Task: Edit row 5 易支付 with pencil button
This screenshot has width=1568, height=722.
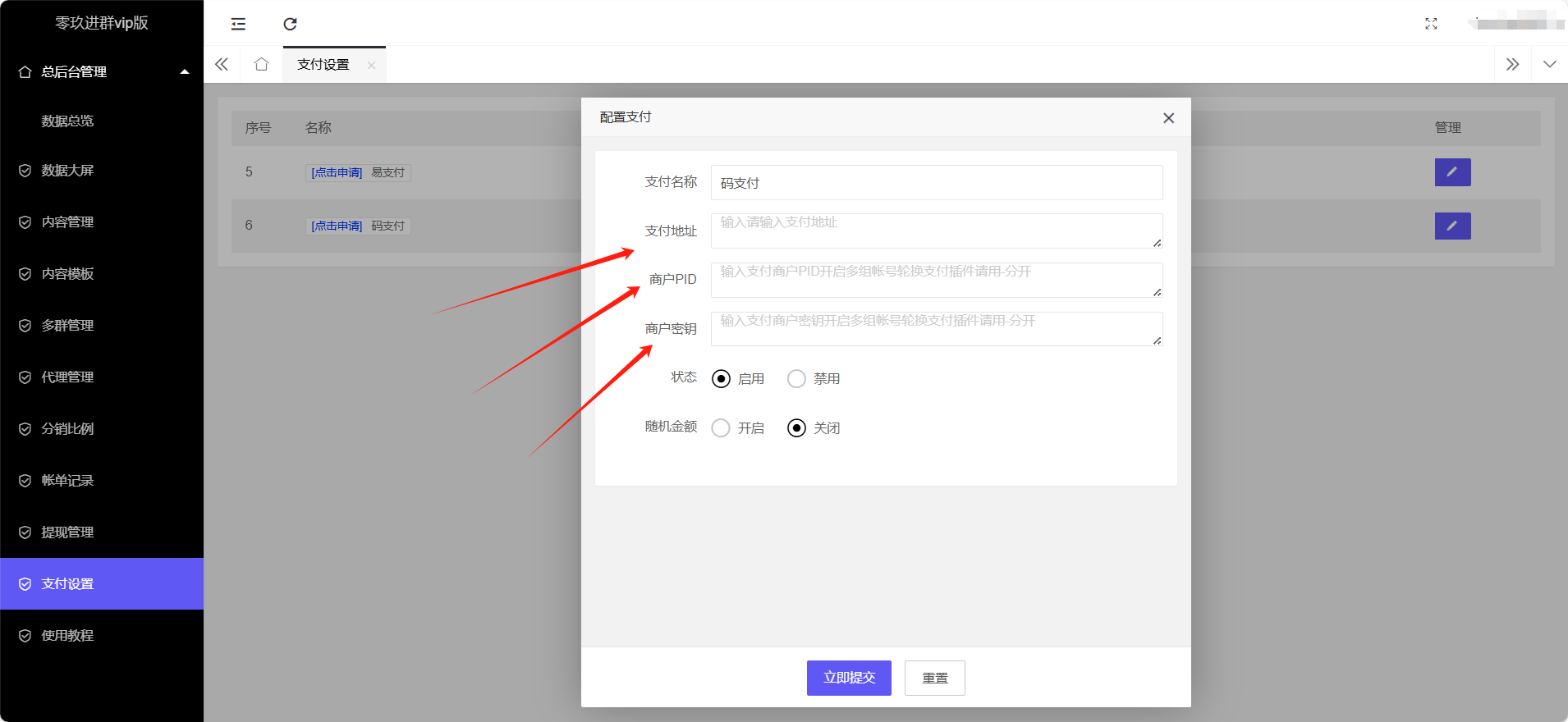Action: (x=1452, y=172)
